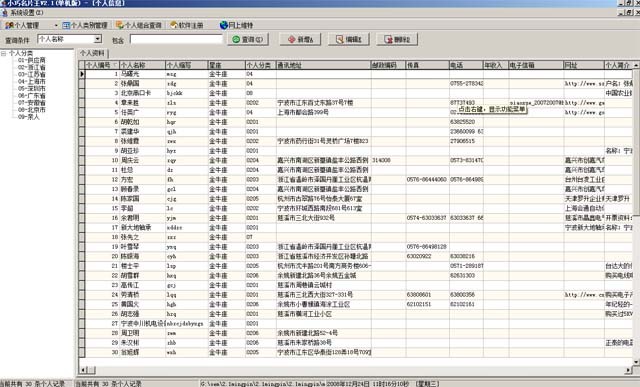The height and width of the screenshot is (387, 640).
Task: Click the 包含 search text field
Action: pyautogui.click(x=176, y=39)
